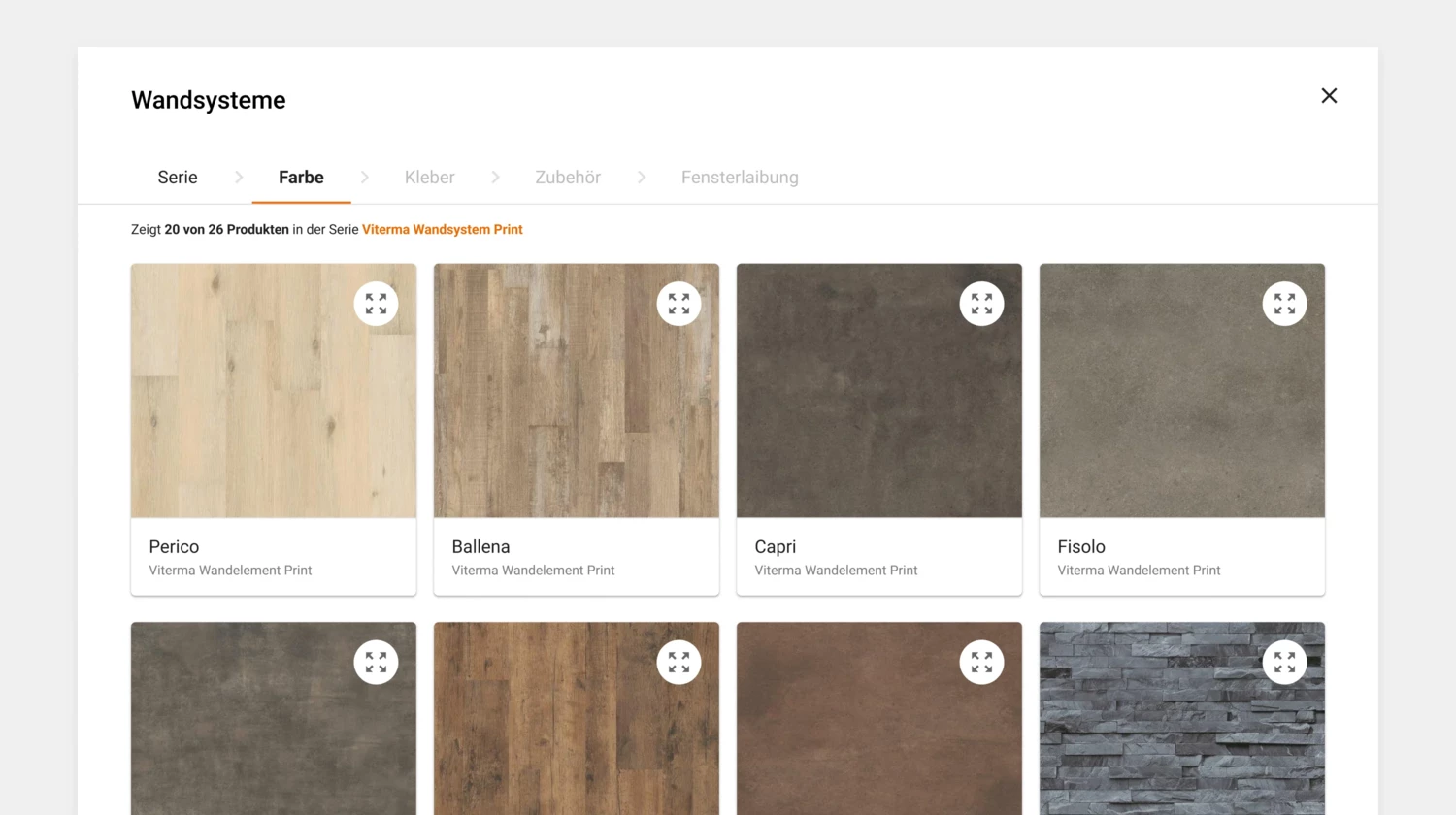Click the chevron between Kleber and Zubehör
This screenshot has width=1456, height=815.
(495, 178)
